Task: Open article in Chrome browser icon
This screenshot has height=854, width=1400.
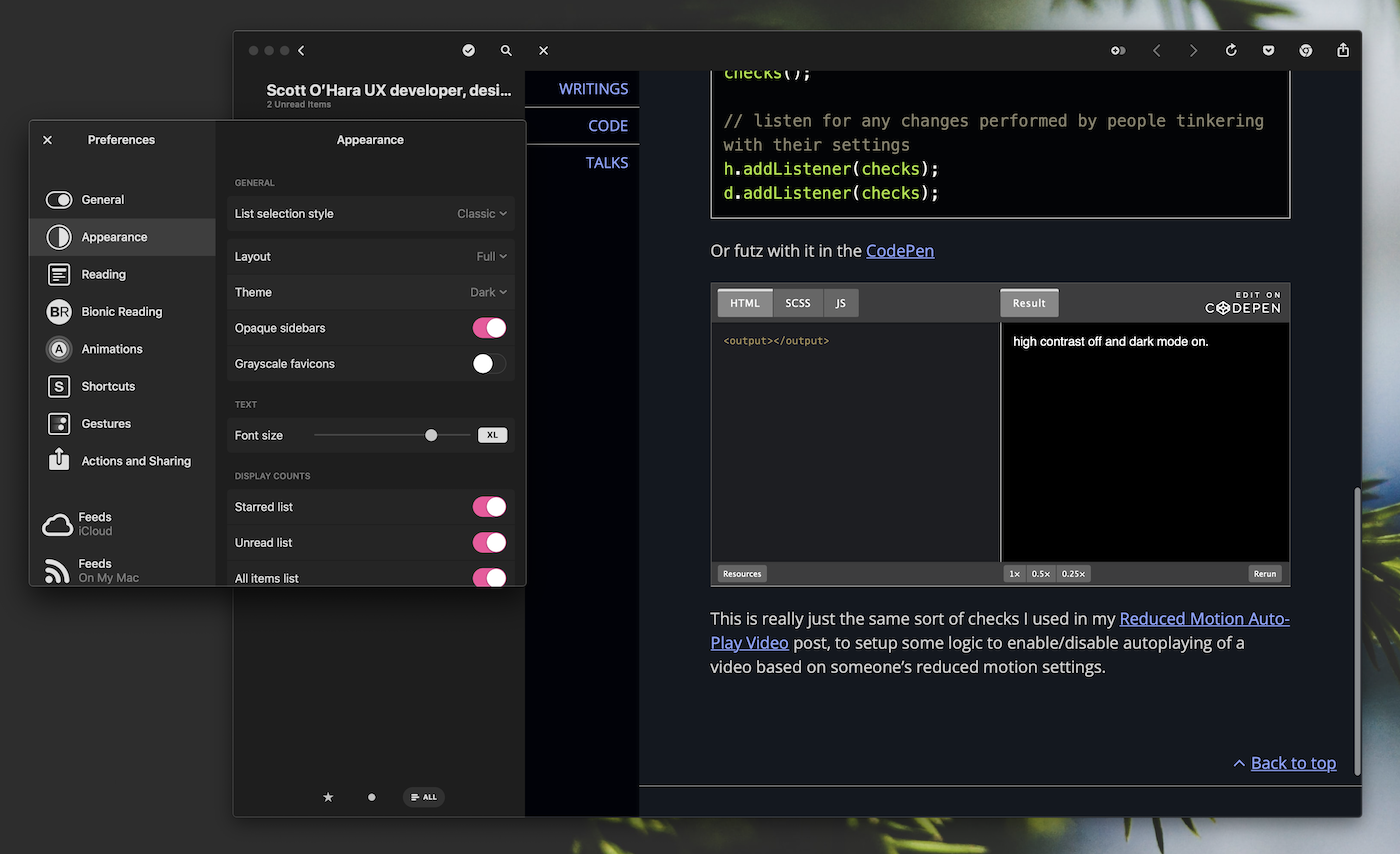Action: [x=1305, y=51]
